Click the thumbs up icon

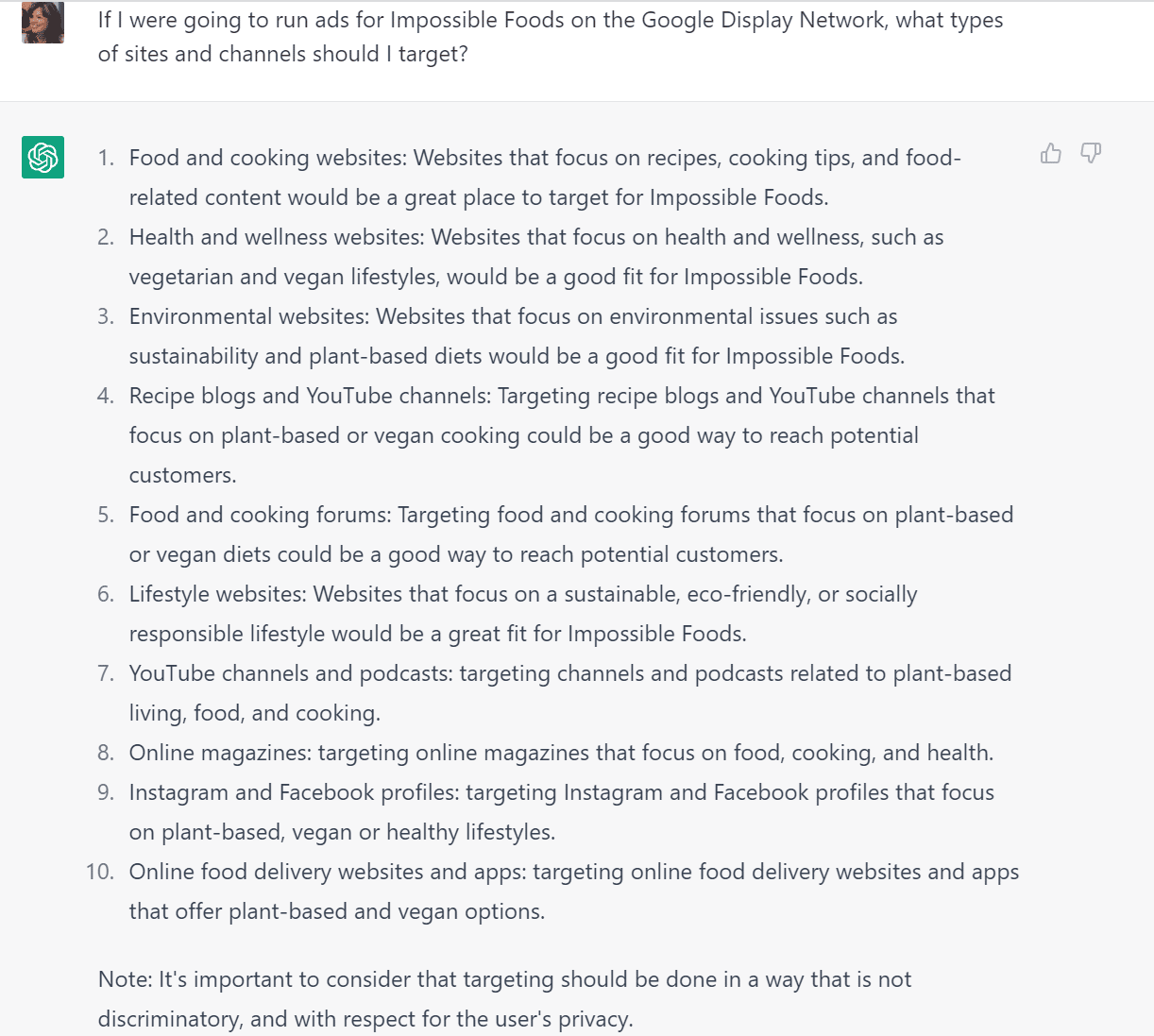(1051, 153)
